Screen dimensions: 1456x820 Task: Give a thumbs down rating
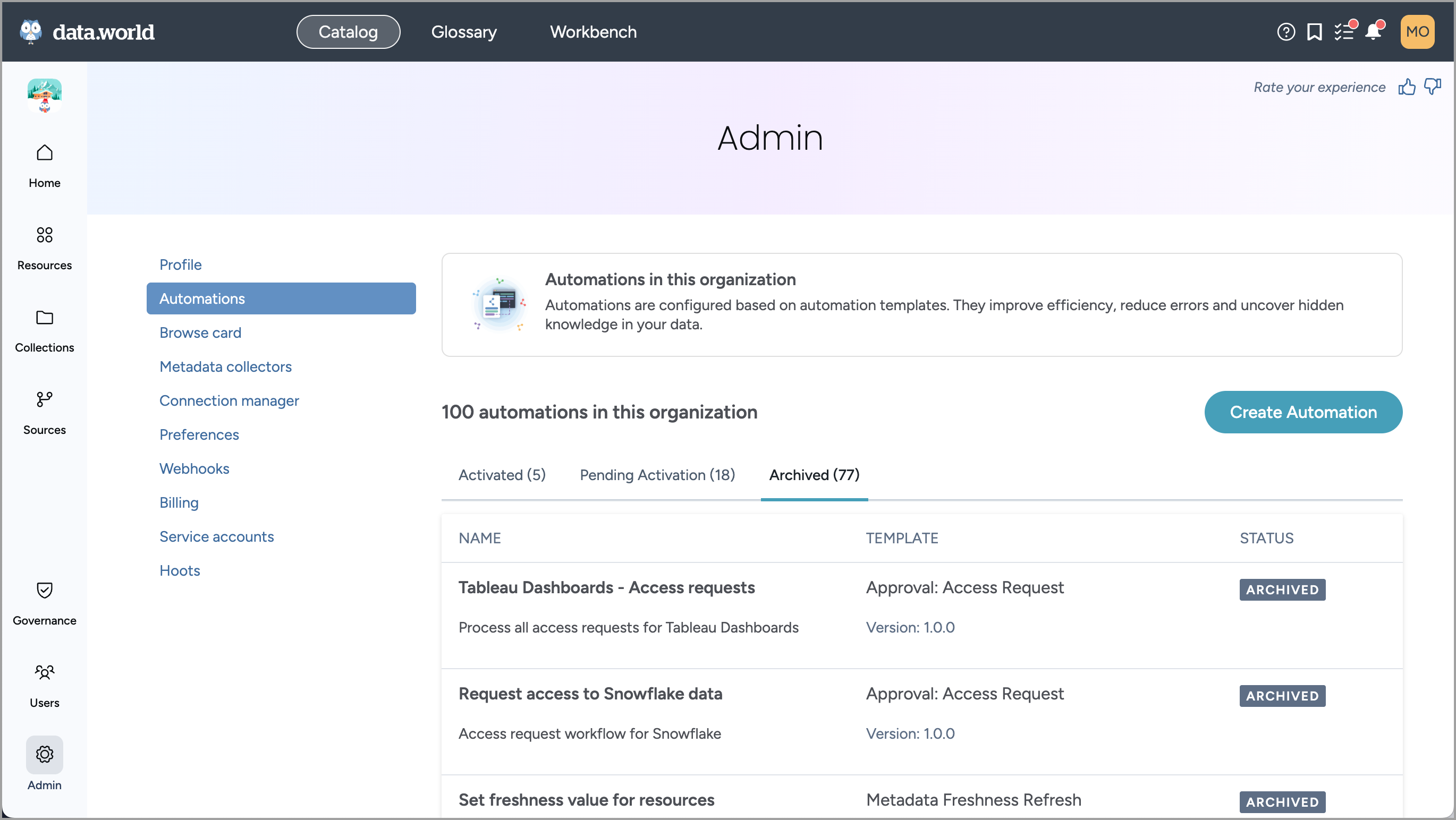[x=1432, y=87]
